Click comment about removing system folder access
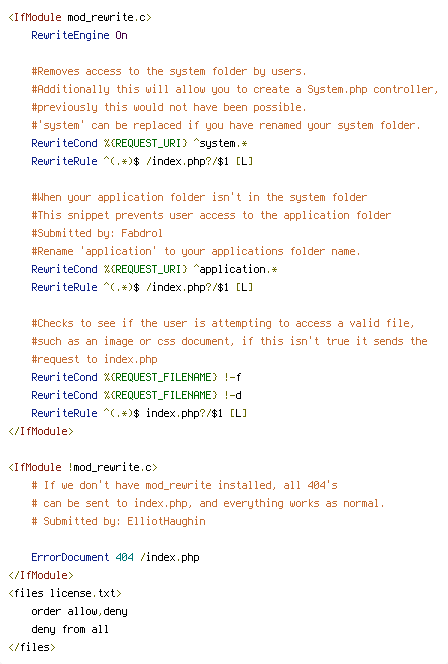 pyautogui.click(x=169, y=71)
